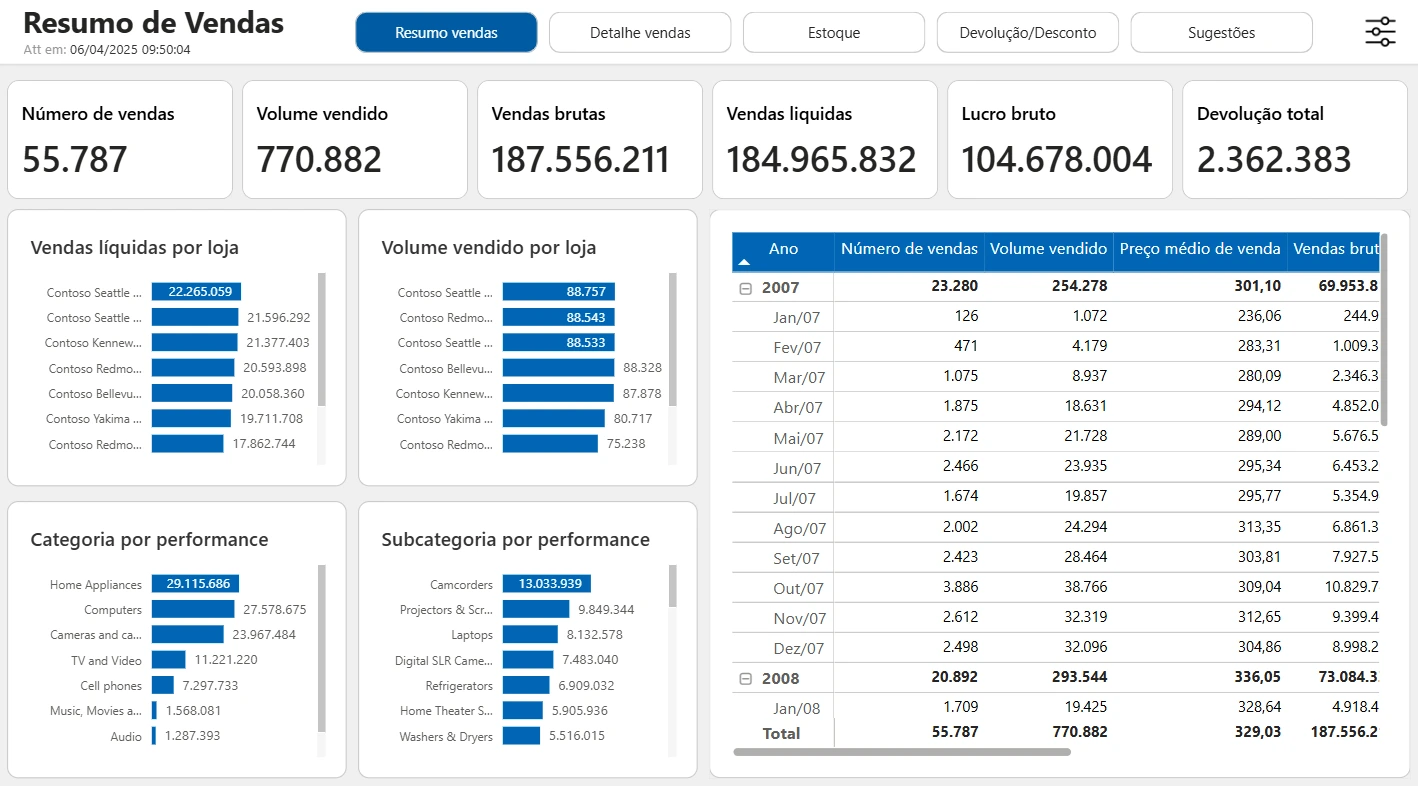This screenshot has height=786, width=1418.
Task: Click the Washers & Dryers label
Action: 446,736
